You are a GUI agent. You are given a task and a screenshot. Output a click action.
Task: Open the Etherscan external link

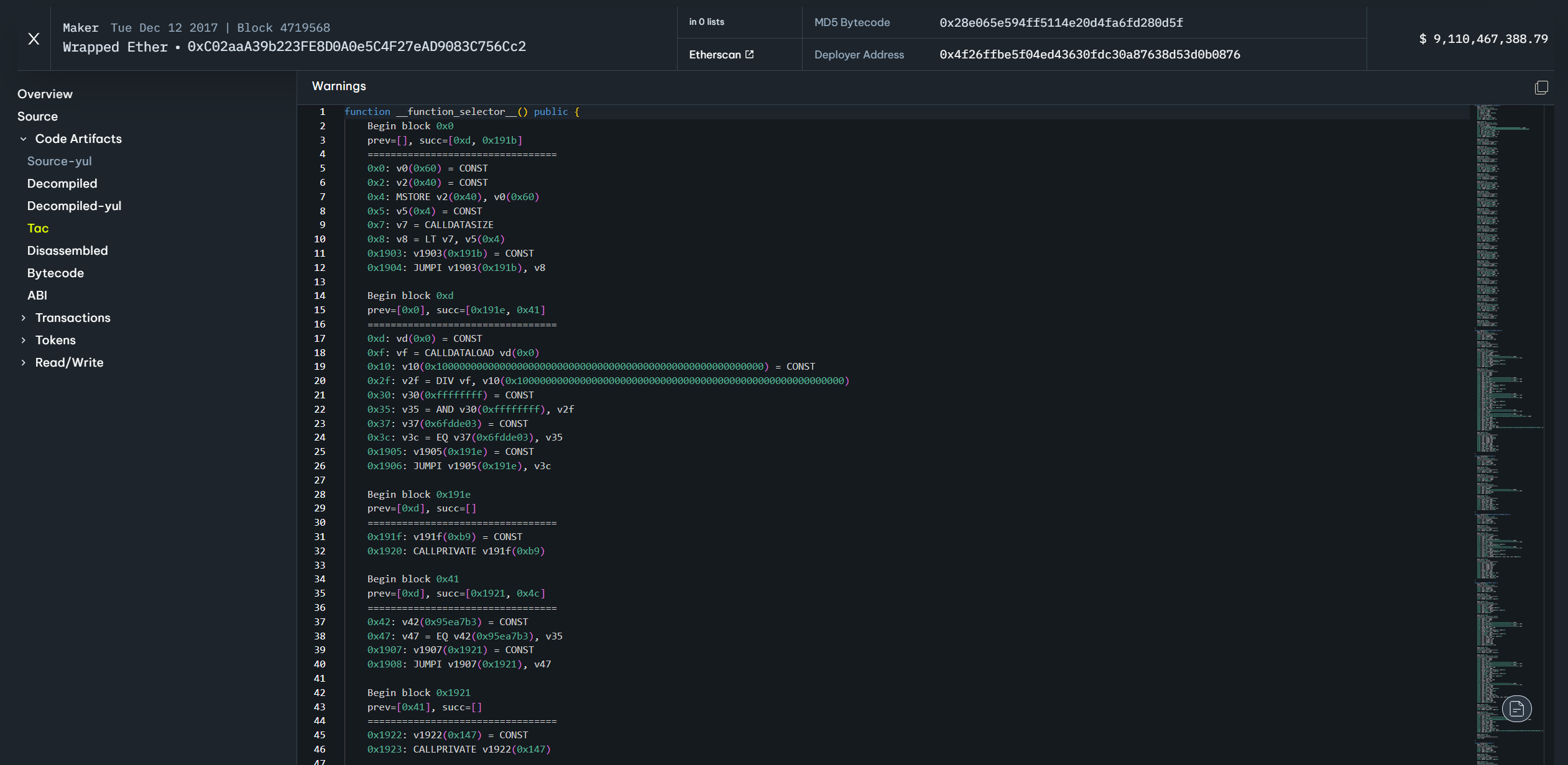721,55
